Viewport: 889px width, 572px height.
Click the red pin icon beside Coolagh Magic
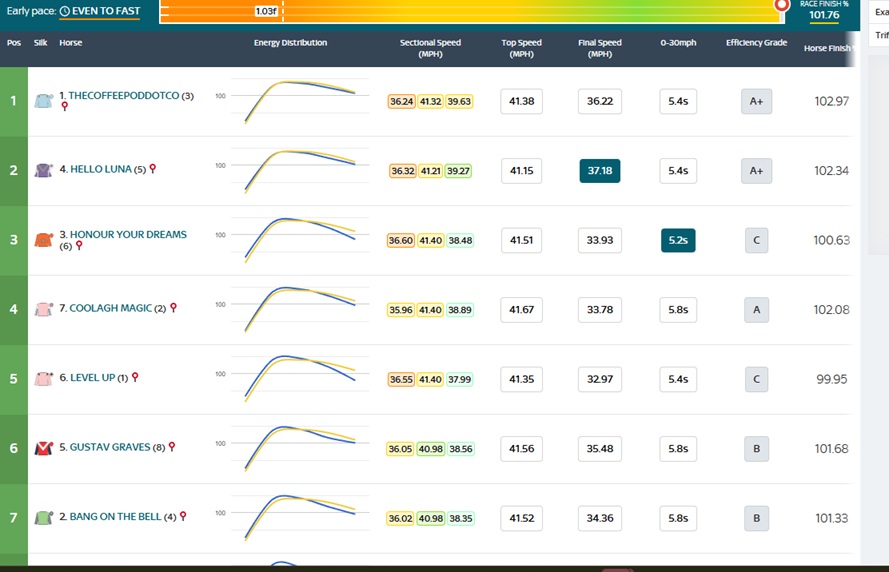(x=173, y=308)
